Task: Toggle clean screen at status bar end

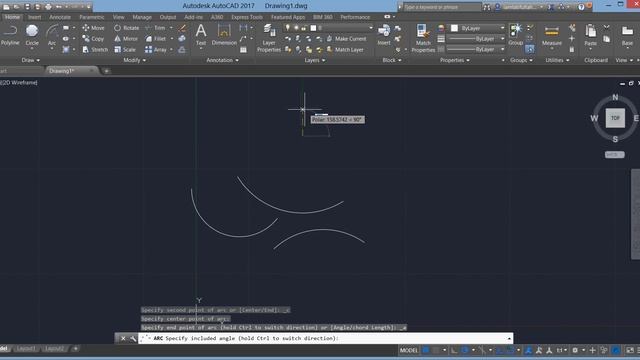Action: tap(630, 350)
